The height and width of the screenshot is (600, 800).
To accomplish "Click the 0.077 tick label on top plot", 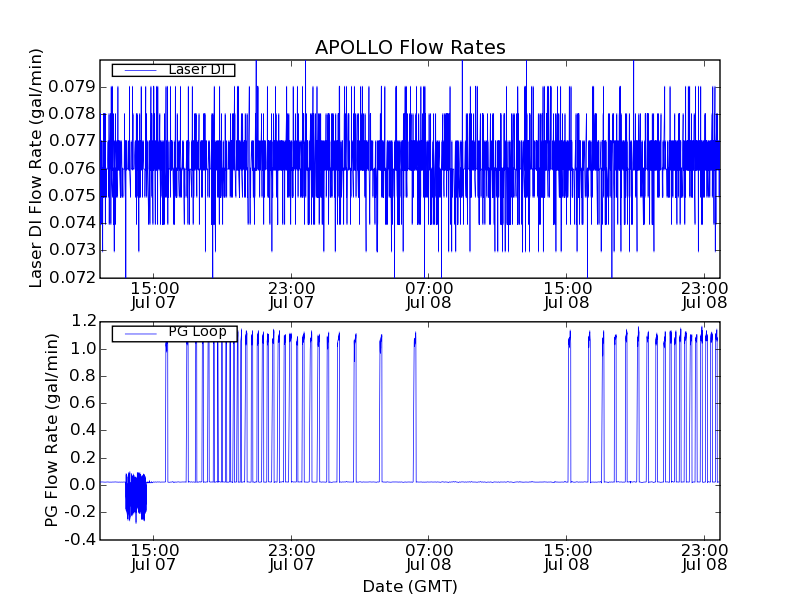I will click(x=72, y=141).
